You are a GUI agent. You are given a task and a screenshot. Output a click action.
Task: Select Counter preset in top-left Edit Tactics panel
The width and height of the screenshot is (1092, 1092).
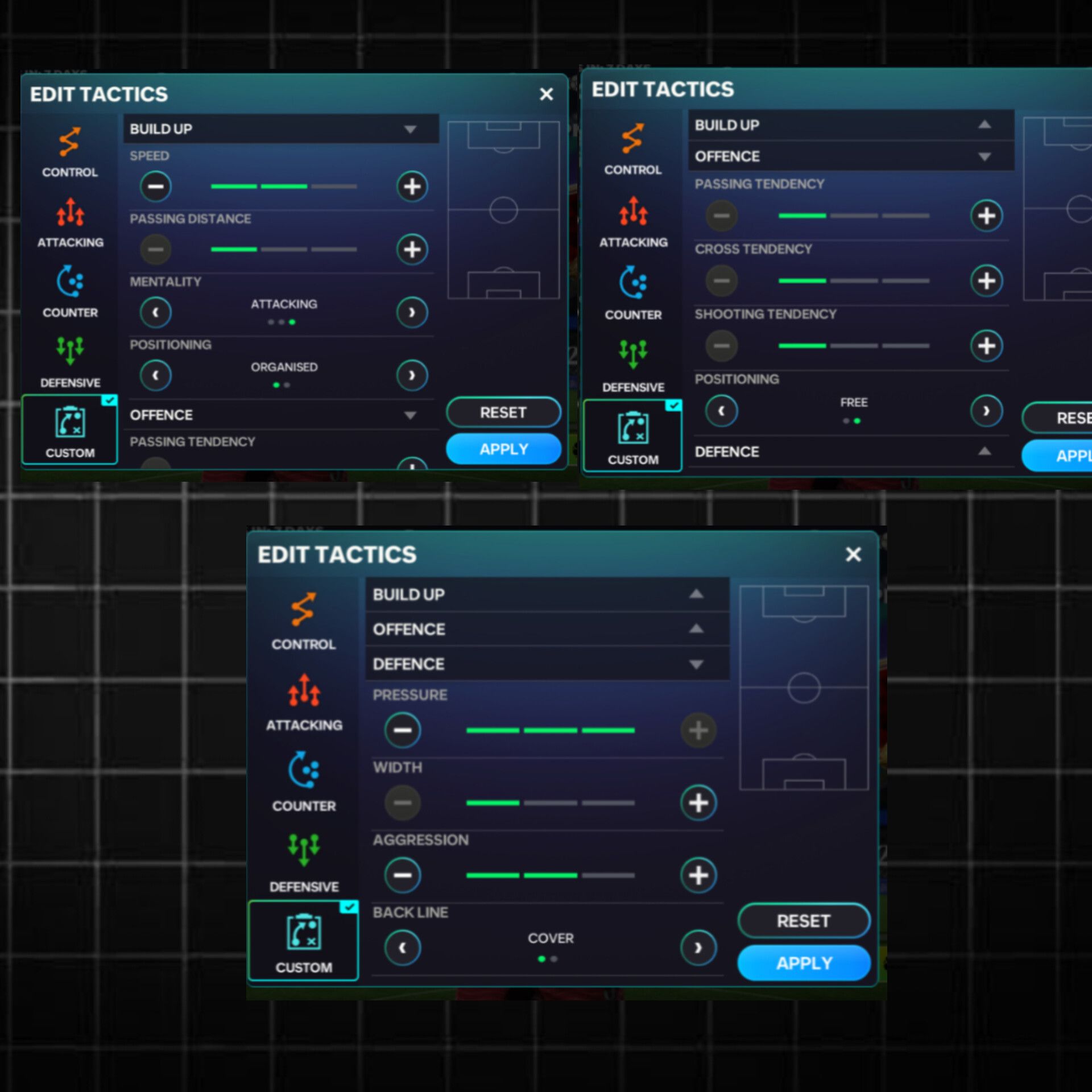pyautogui.click(x=70, y=292)
